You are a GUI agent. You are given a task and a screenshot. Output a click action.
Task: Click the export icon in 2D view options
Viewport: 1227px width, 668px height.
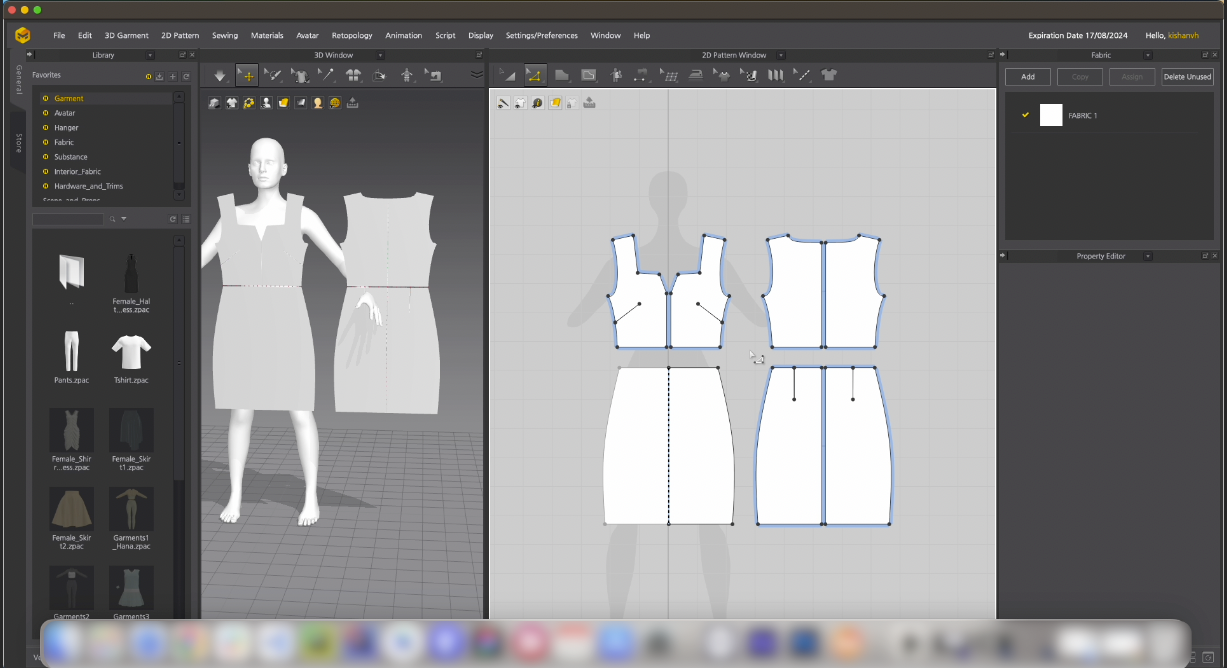pos(589,102)
